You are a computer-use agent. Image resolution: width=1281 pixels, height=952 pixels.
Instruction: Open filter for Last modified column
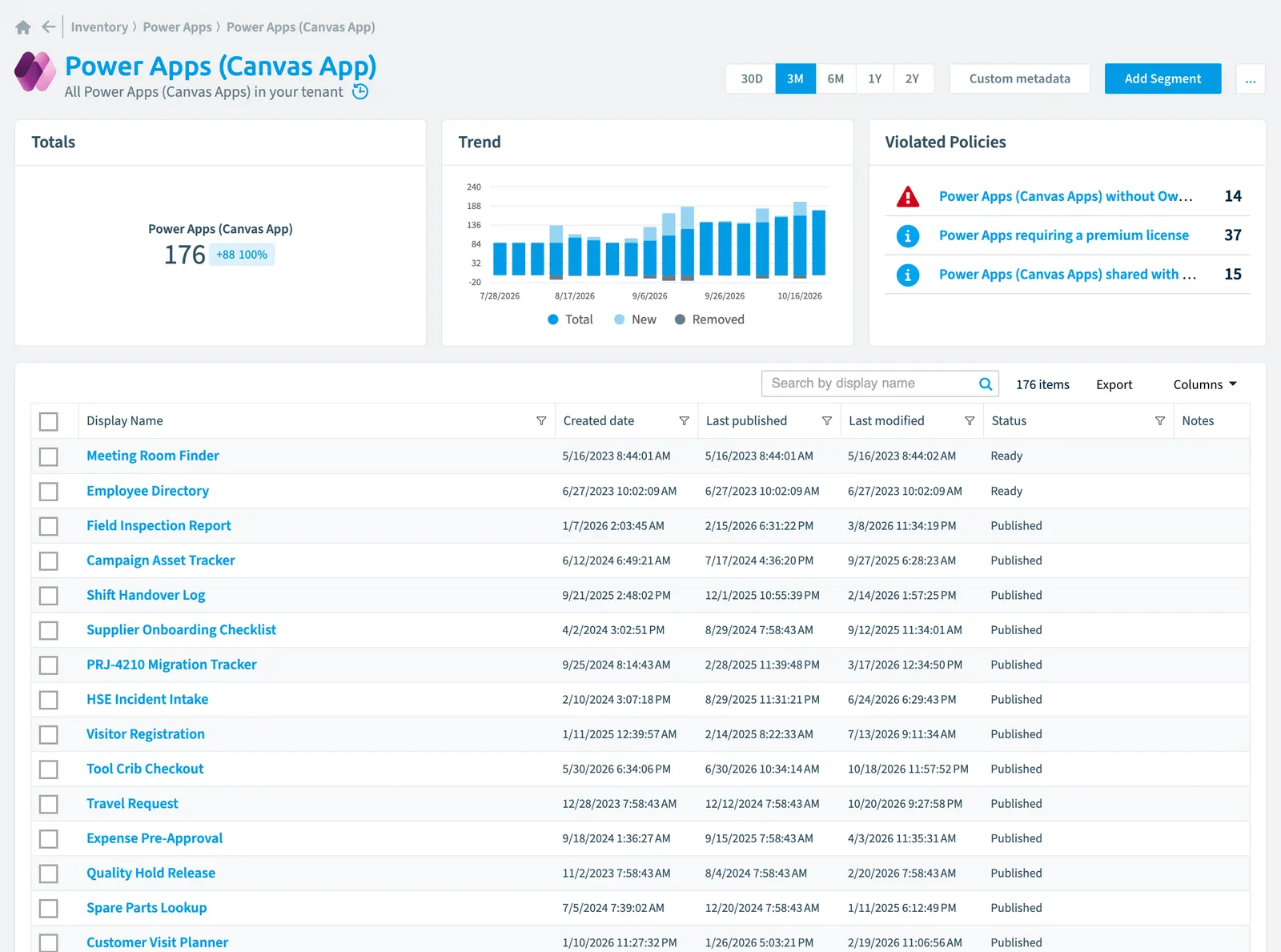(970, 421)
